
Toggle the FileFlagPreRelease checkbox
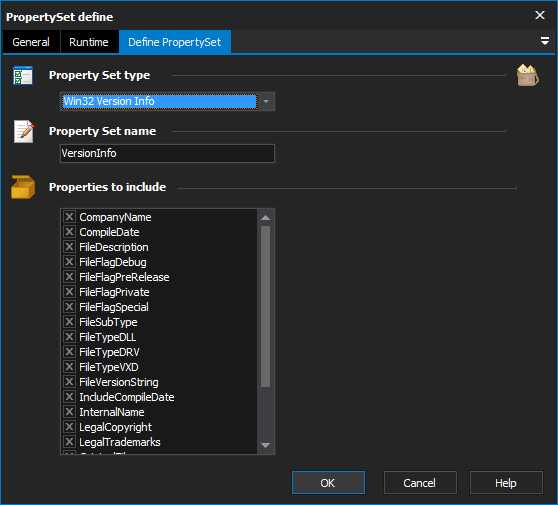(x=69, y=277)
